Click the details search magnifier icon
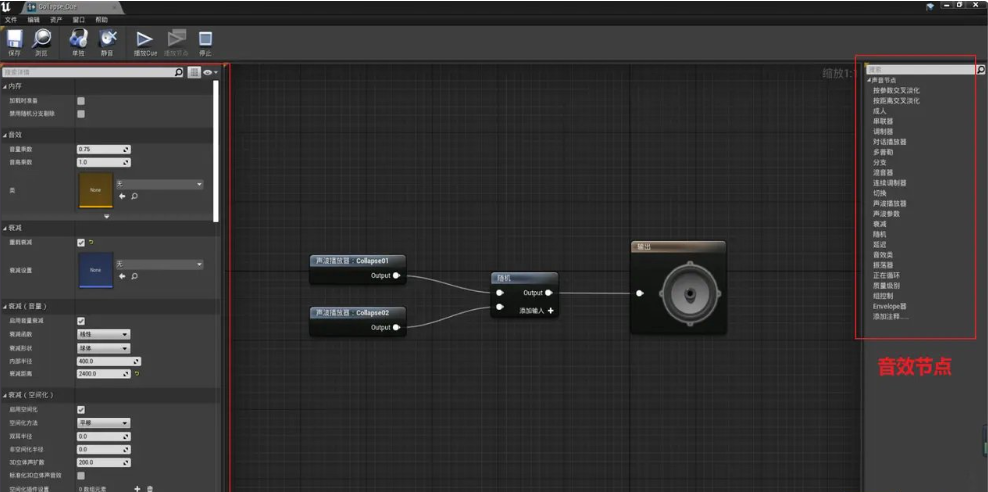The height and width of the screenshot is (492, 988). click(x=178, y=72)
